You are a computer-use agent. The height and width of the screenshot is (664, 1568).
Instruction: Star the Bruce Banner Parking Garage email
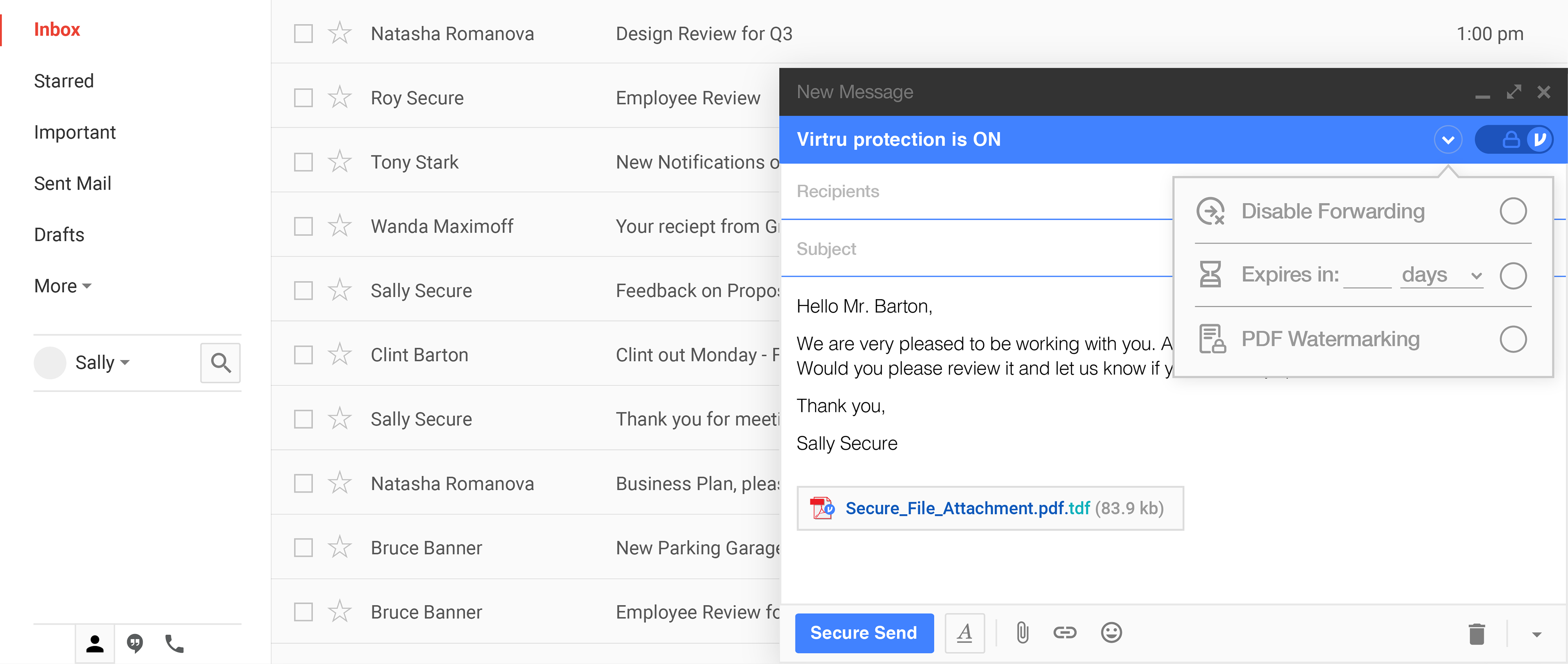point(340,547)
